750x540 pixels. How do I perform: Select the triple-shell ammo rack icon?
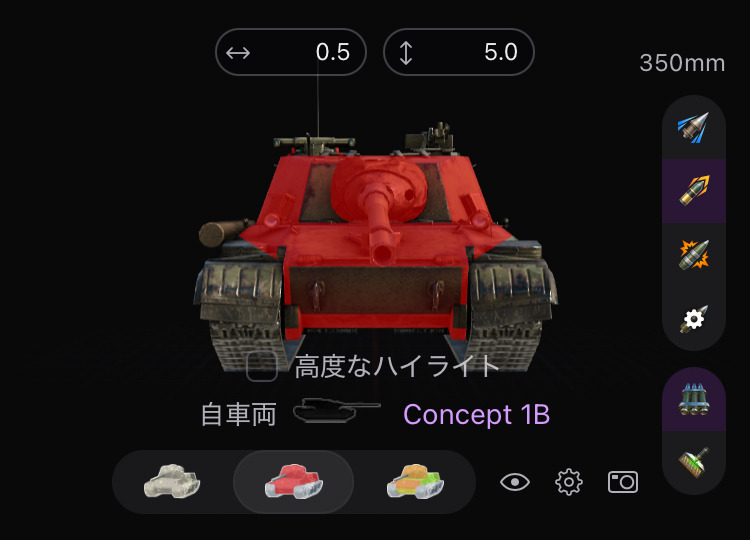pos(694,399)
